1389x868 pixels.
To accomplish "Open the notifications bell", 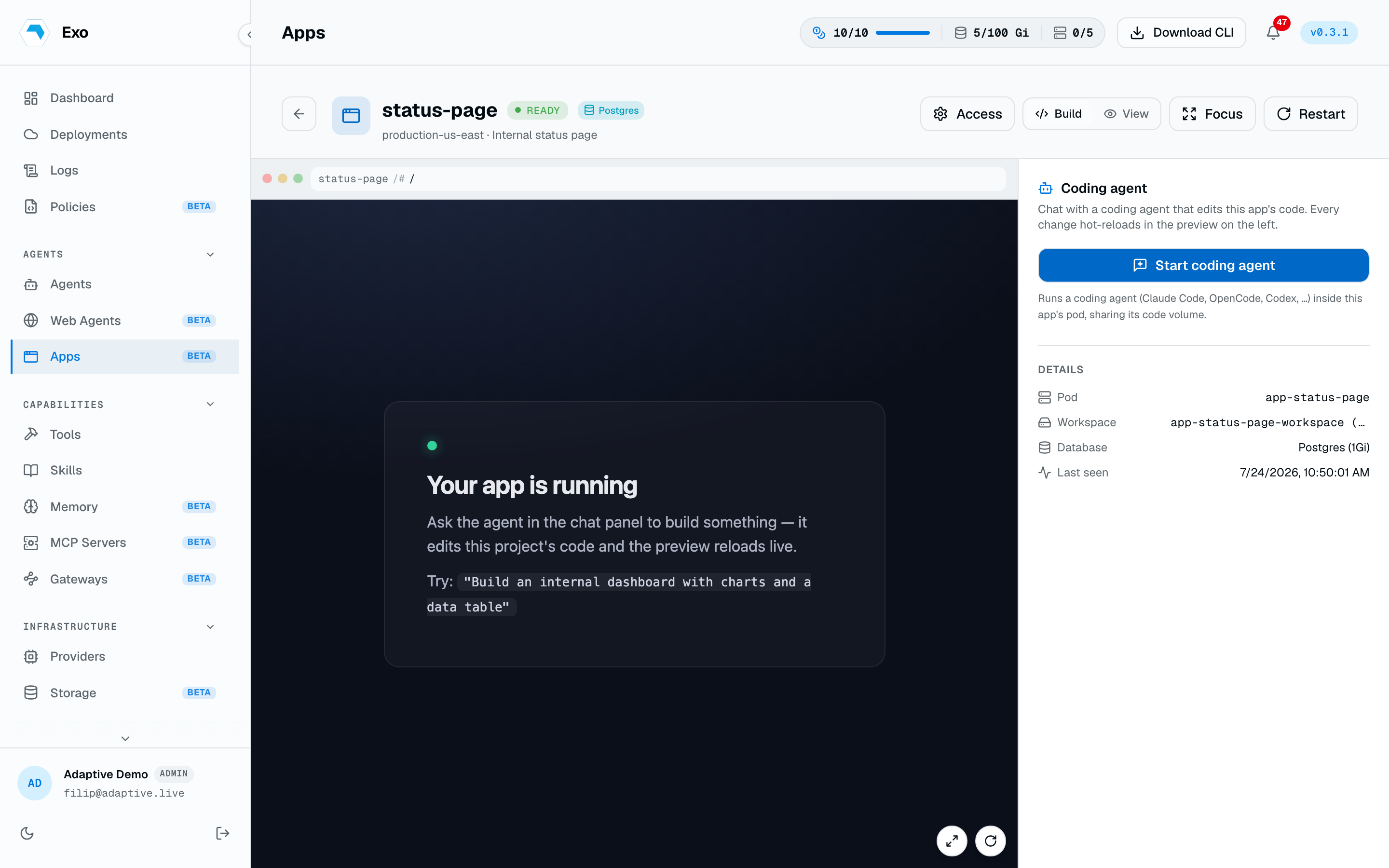I will (x=1273, y=33).
